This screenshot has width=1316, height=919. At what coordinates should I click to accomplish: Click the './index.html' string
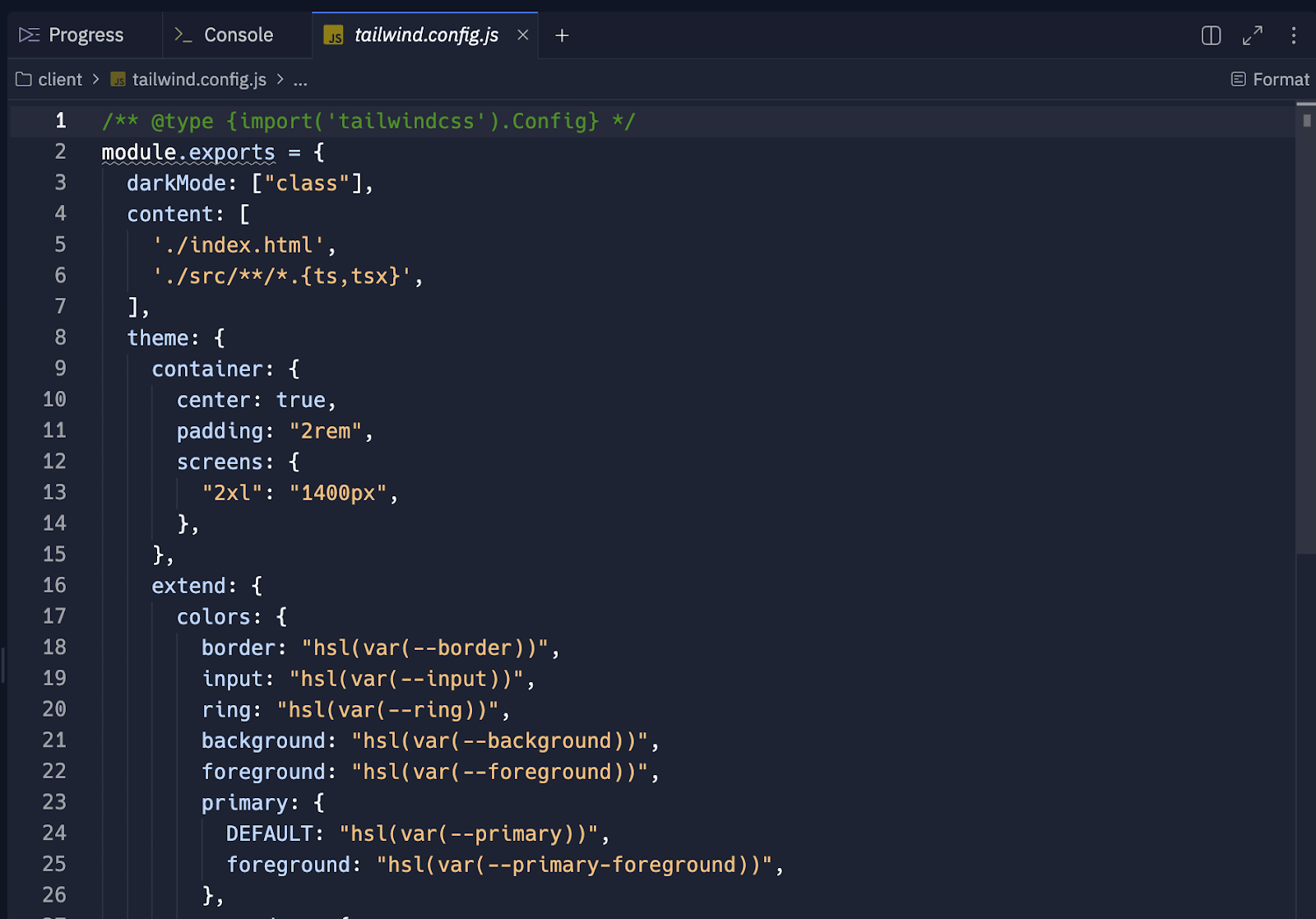(x=239, y=245)
